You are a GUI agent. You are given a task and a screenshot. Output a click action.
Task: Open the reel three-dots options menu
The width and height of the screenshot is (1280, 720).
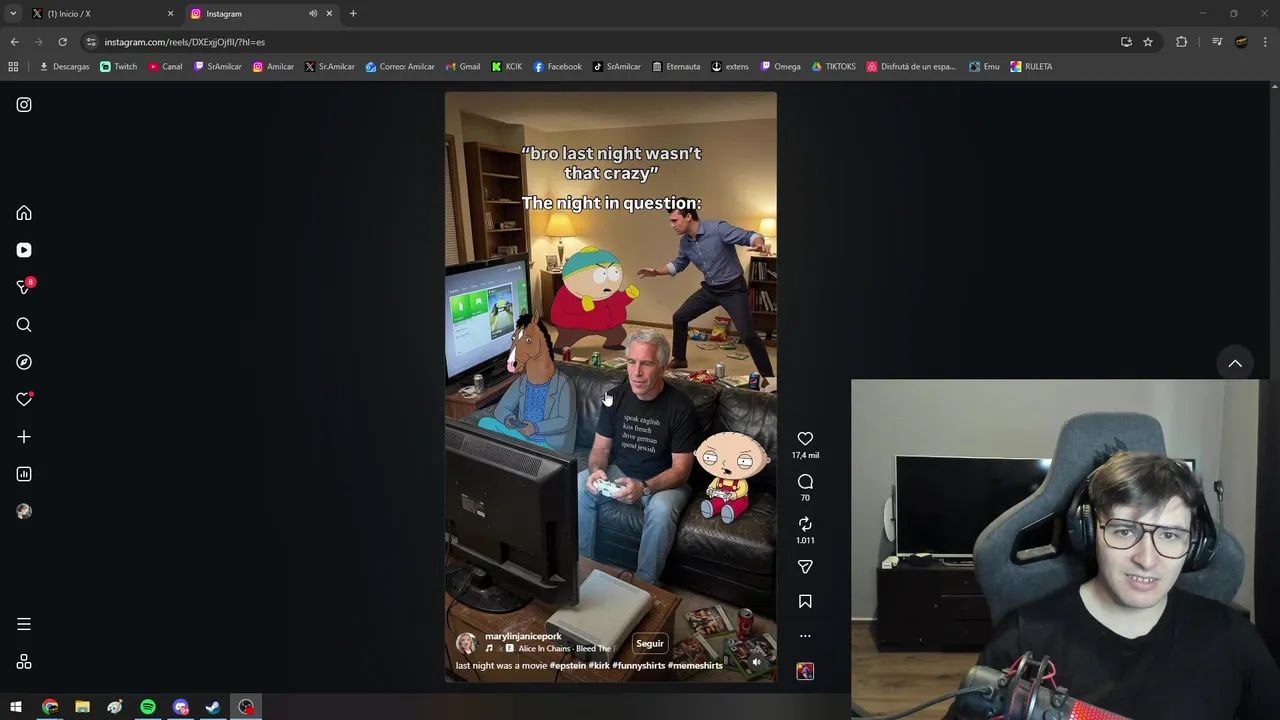[x=805, y=636]
